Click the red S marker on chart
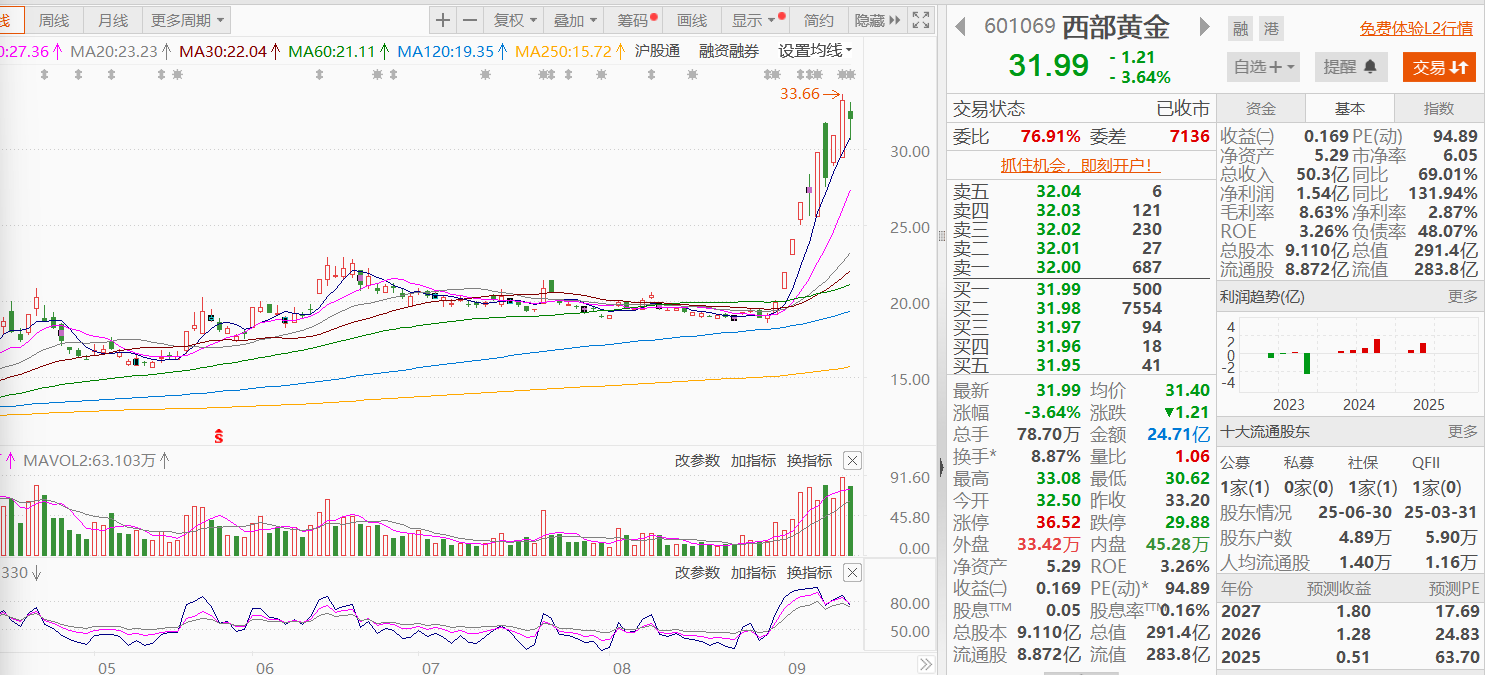Viewport: 1485px width, 675px height. coord(218,436)
